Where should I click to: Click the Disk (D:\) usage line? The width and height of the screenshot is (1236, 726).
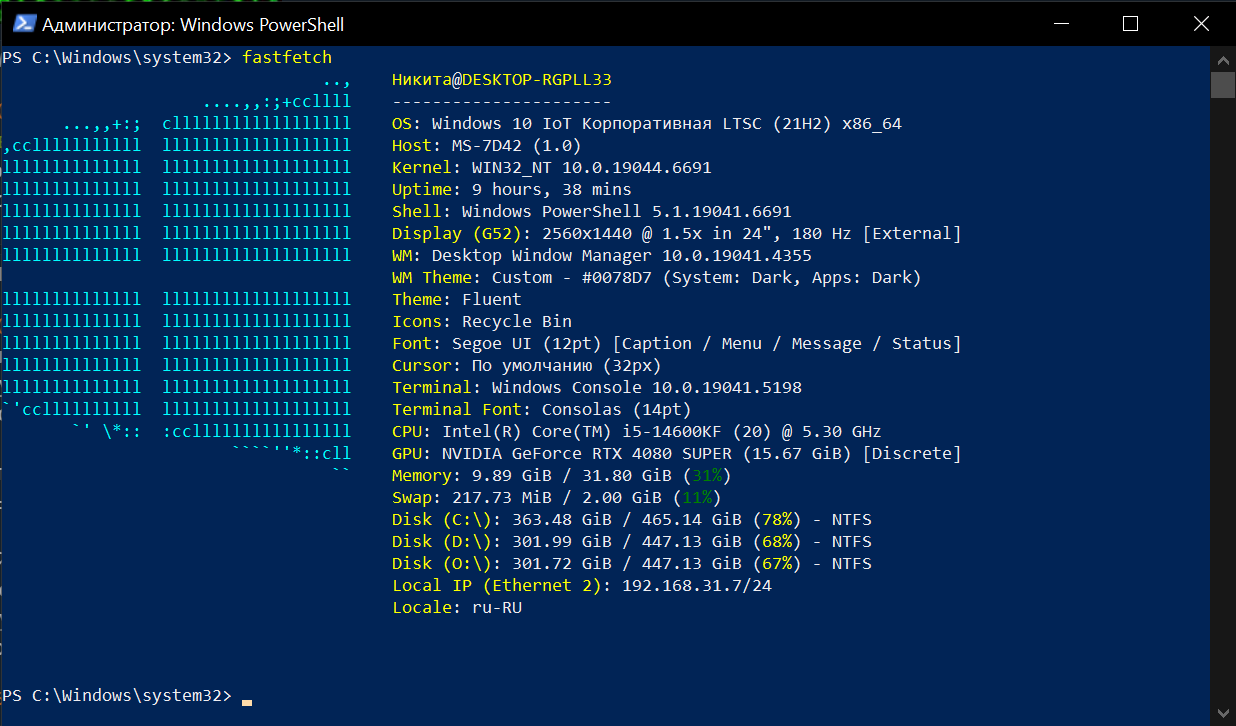pyautogui.click(x=632, y=541)
